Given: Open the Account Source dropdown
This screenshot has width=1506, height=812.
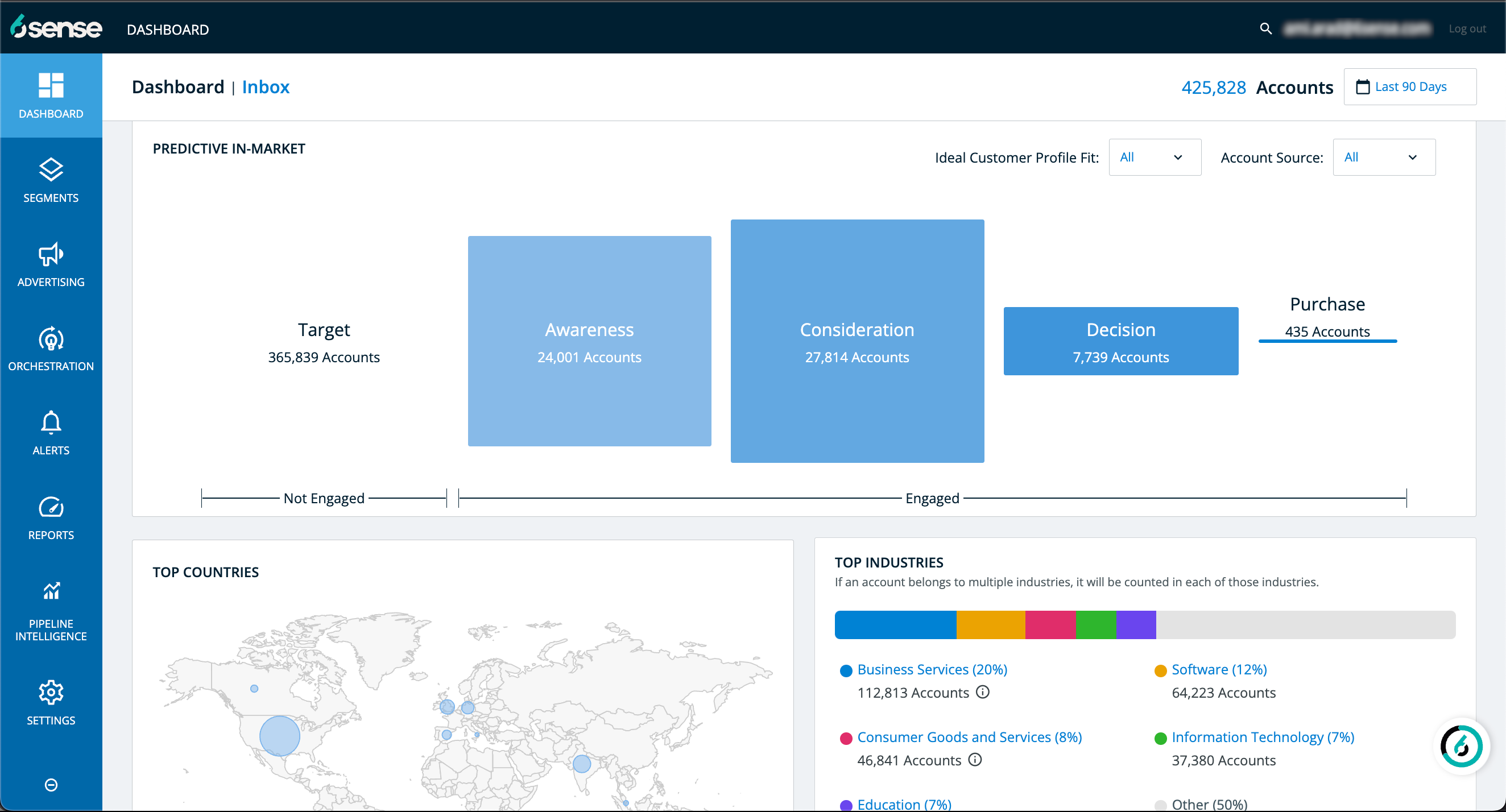Looking at the screenshot, I should click(x=1383, y=157).
